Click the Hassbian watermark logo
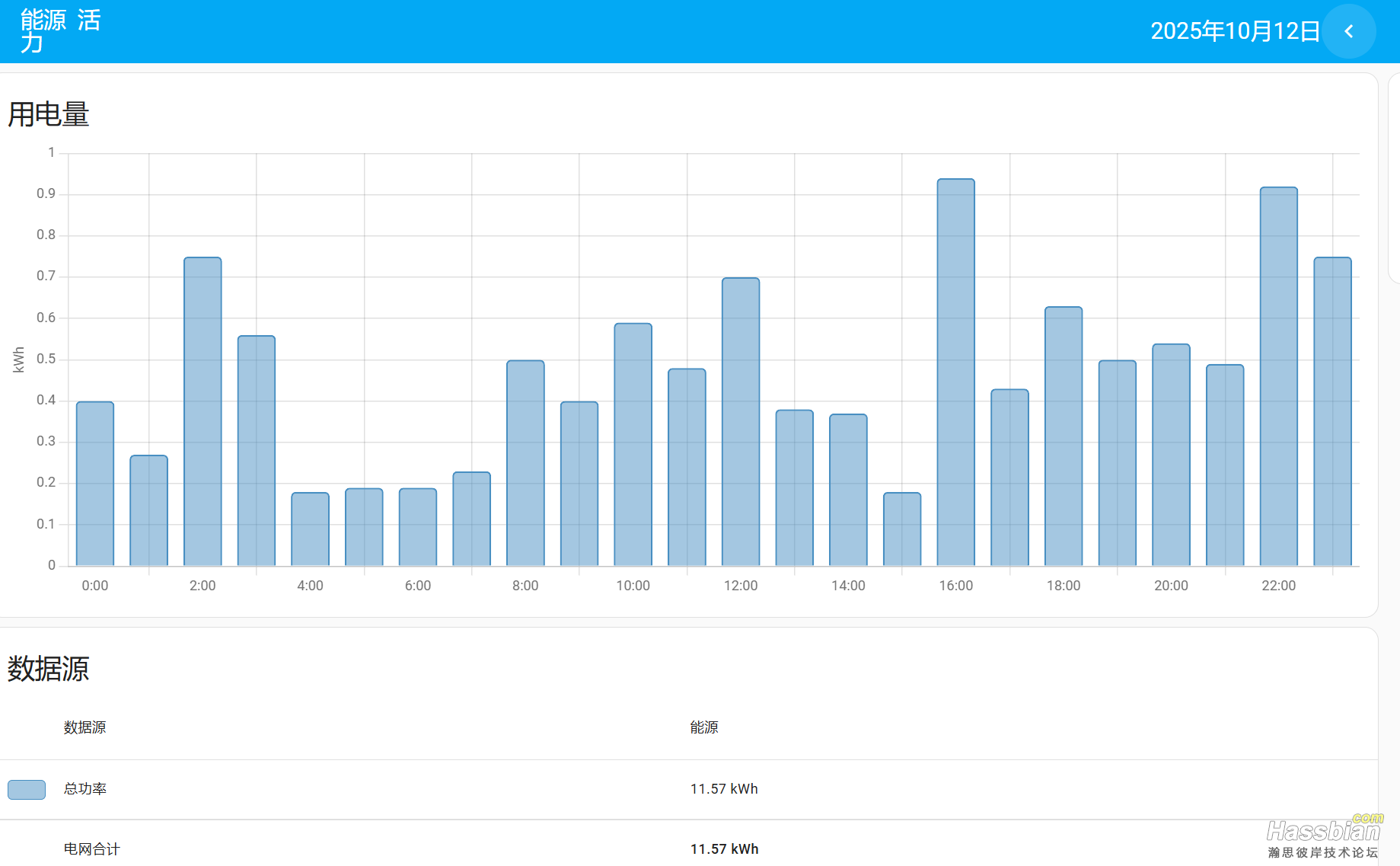This screenshot has height=866, width=1400. (1323, 836)
